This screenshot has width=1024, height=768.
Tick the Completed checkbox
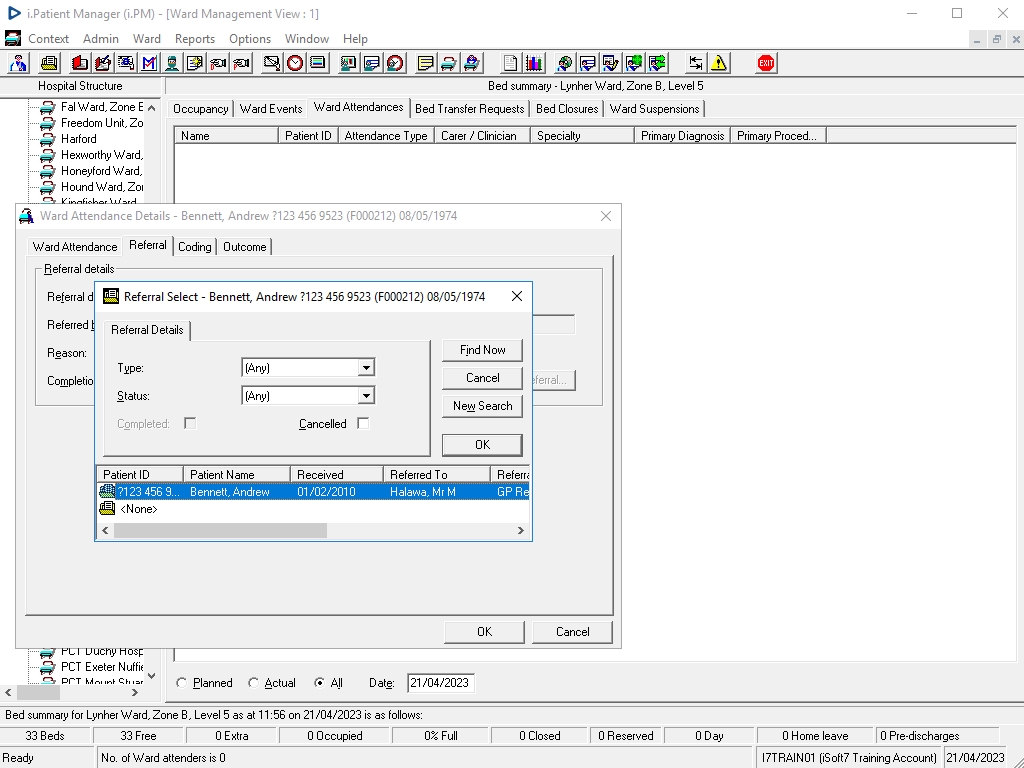pyautogui.click(x=190, y=424)
